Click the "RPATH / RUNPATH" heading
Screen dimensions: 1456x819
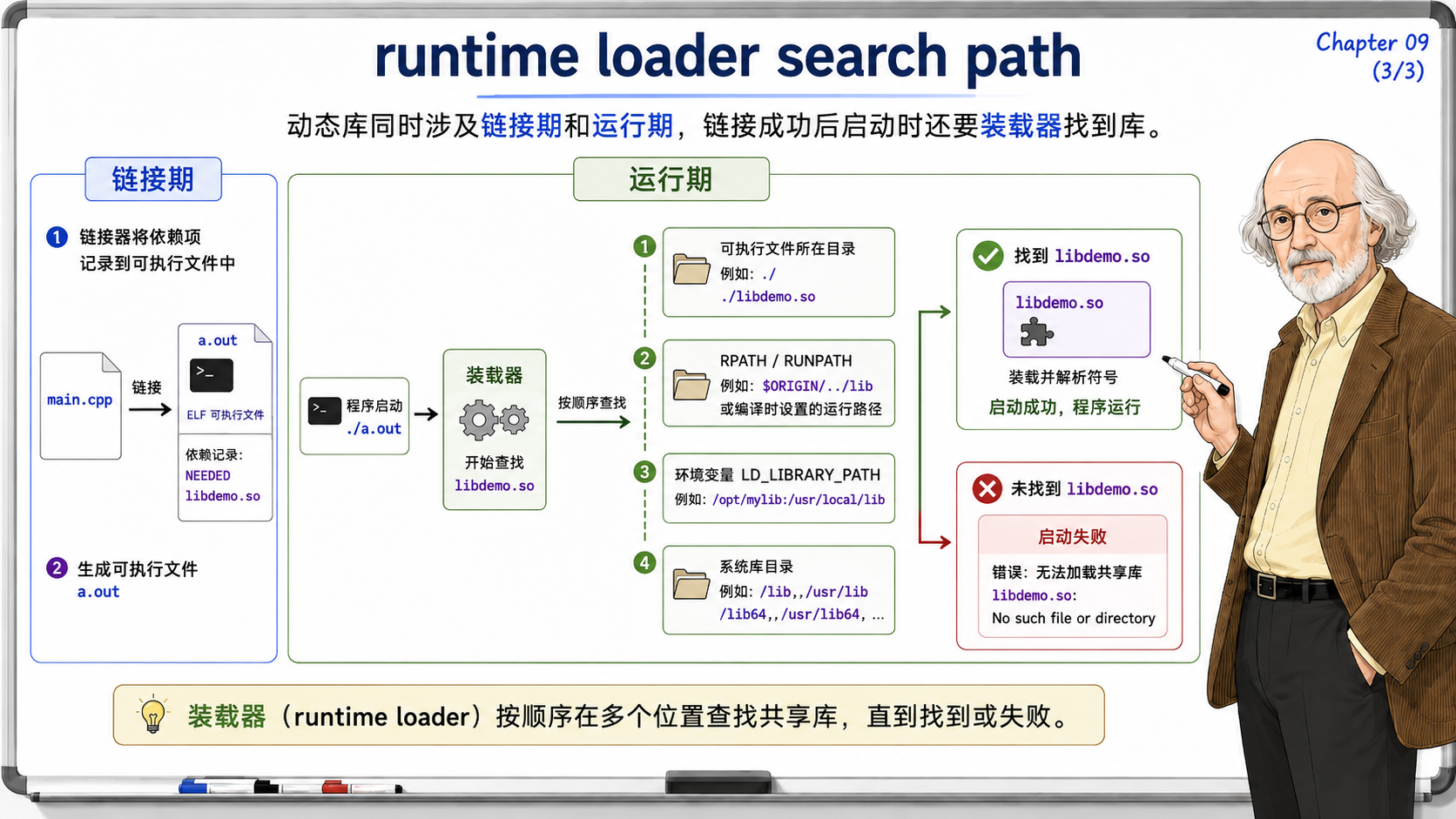[786, 360]
